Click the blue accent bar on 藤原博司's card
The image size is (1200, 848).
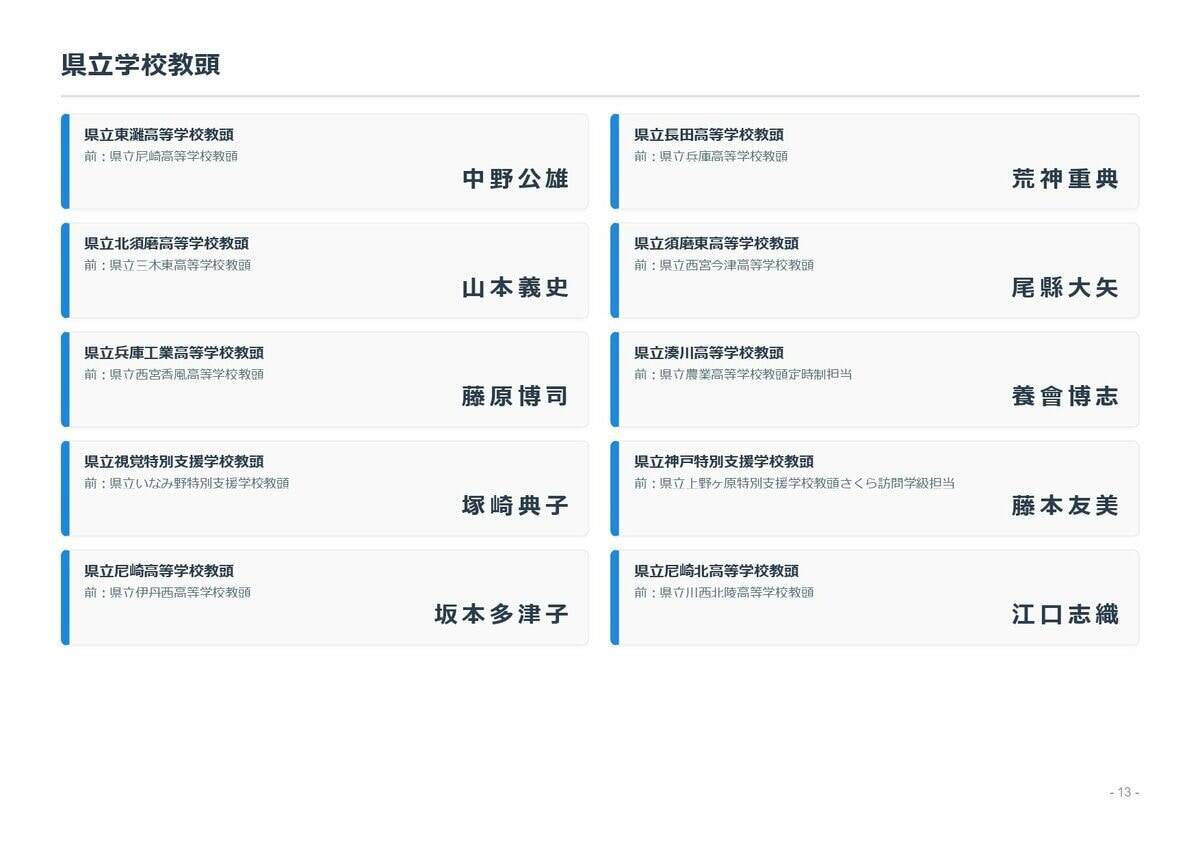pyautogui.click(x=66, y=379)
